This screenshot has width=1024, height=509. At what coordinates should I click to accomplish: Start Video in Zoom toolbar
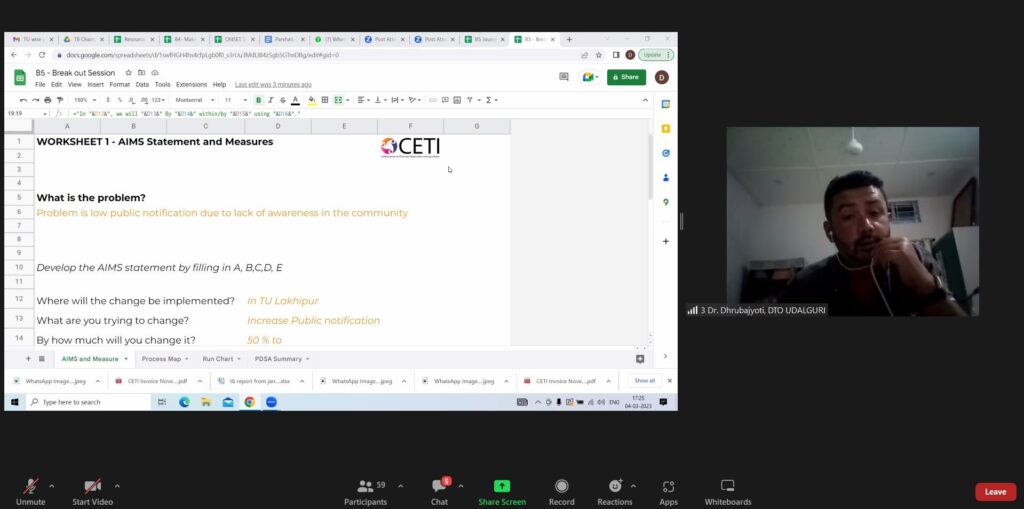tap(92, 487)
